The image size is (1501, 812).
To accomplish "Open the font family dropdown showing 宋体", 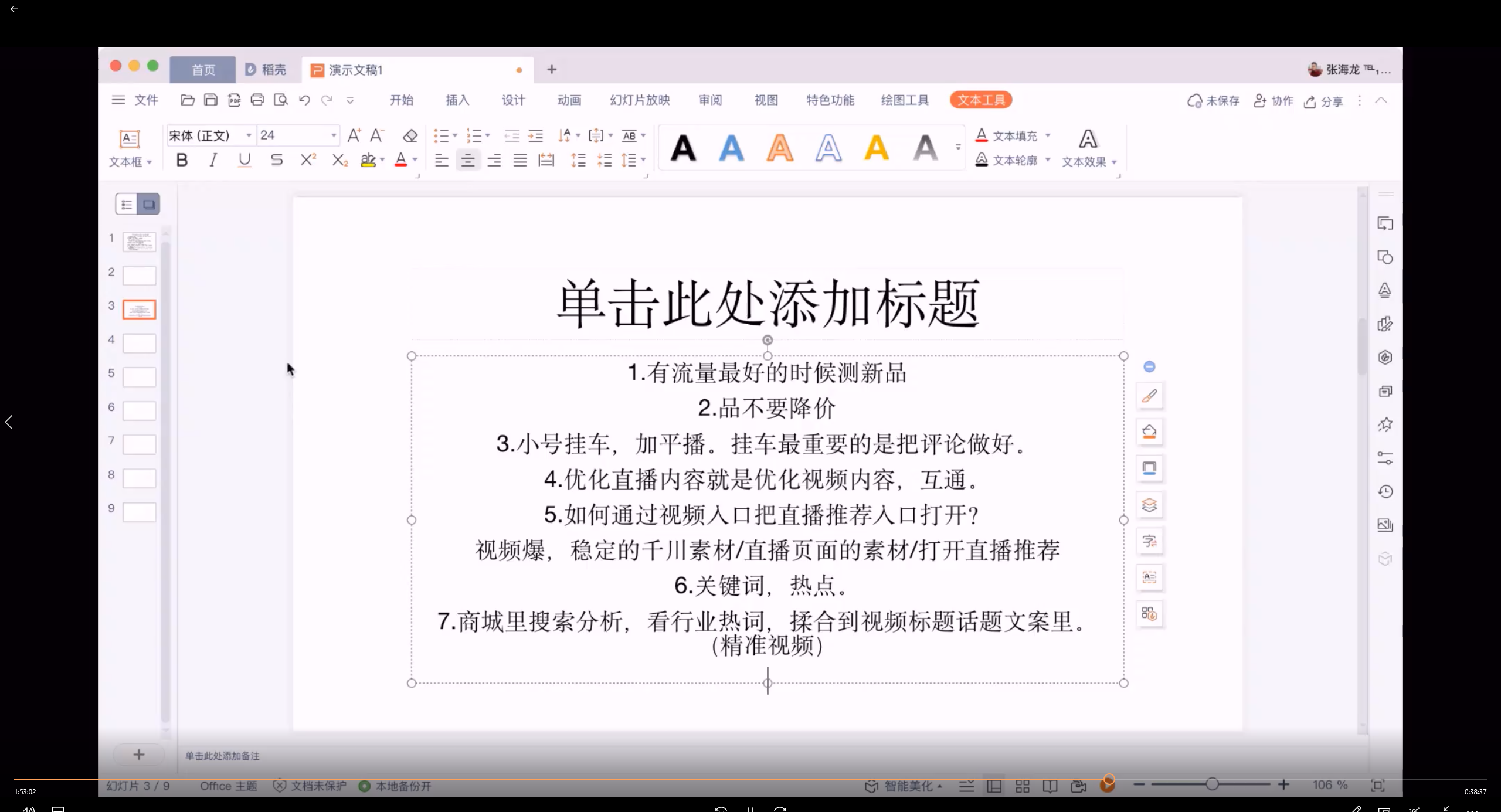I will click(x=249, y=135).
